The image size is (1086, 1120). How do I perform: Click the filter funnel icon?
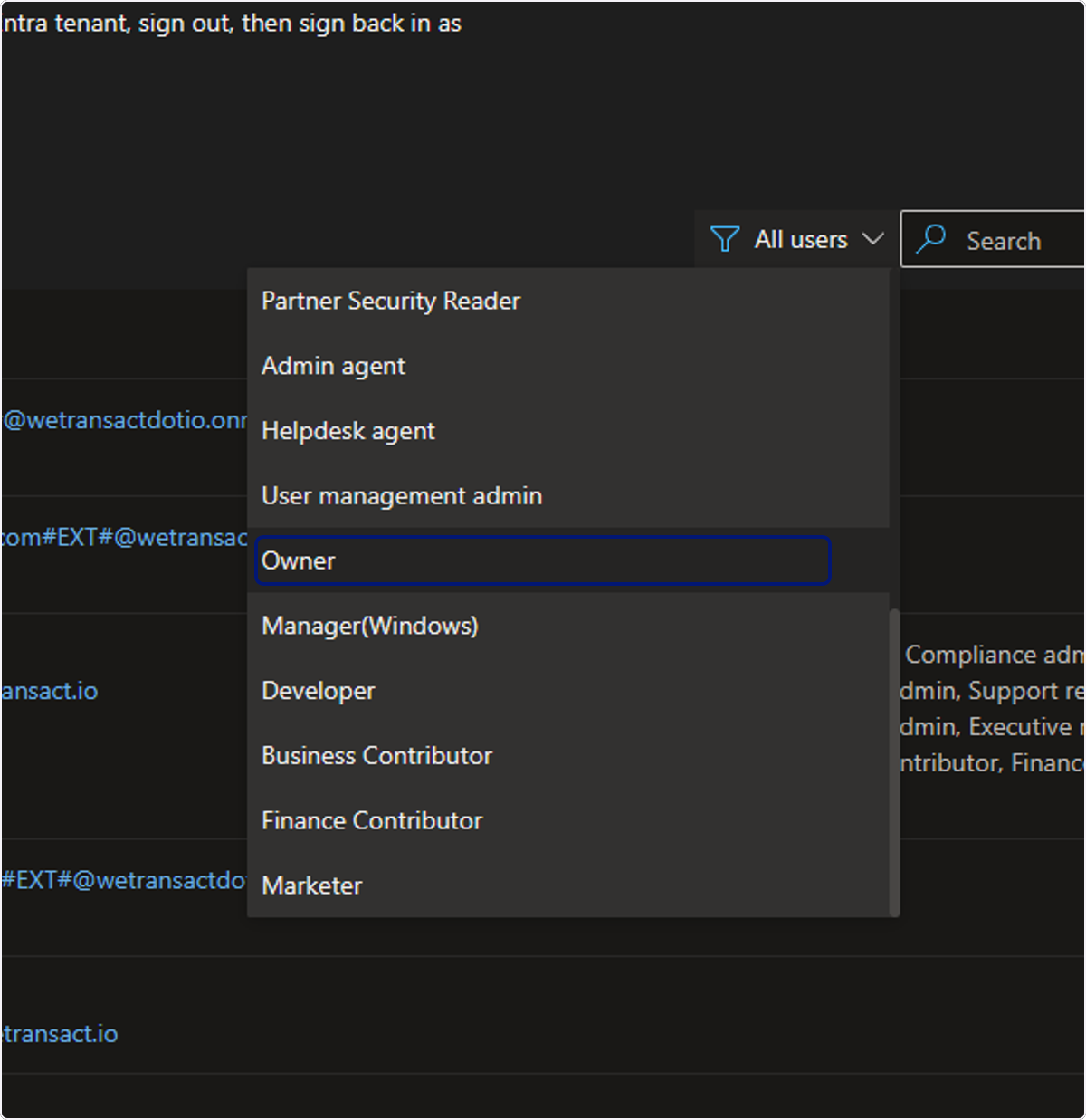click(x=725, y=239)
